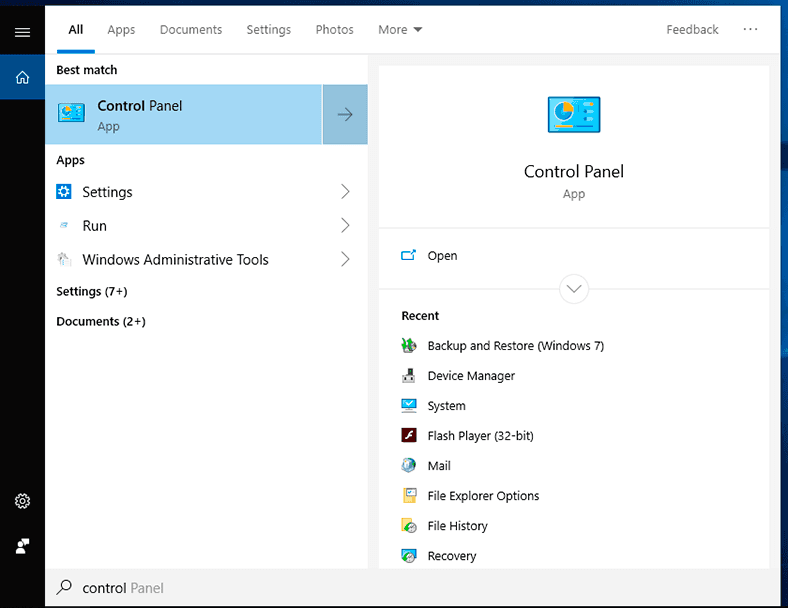
Task: Click the Control Panel best match icon
Action: [71, 113]
